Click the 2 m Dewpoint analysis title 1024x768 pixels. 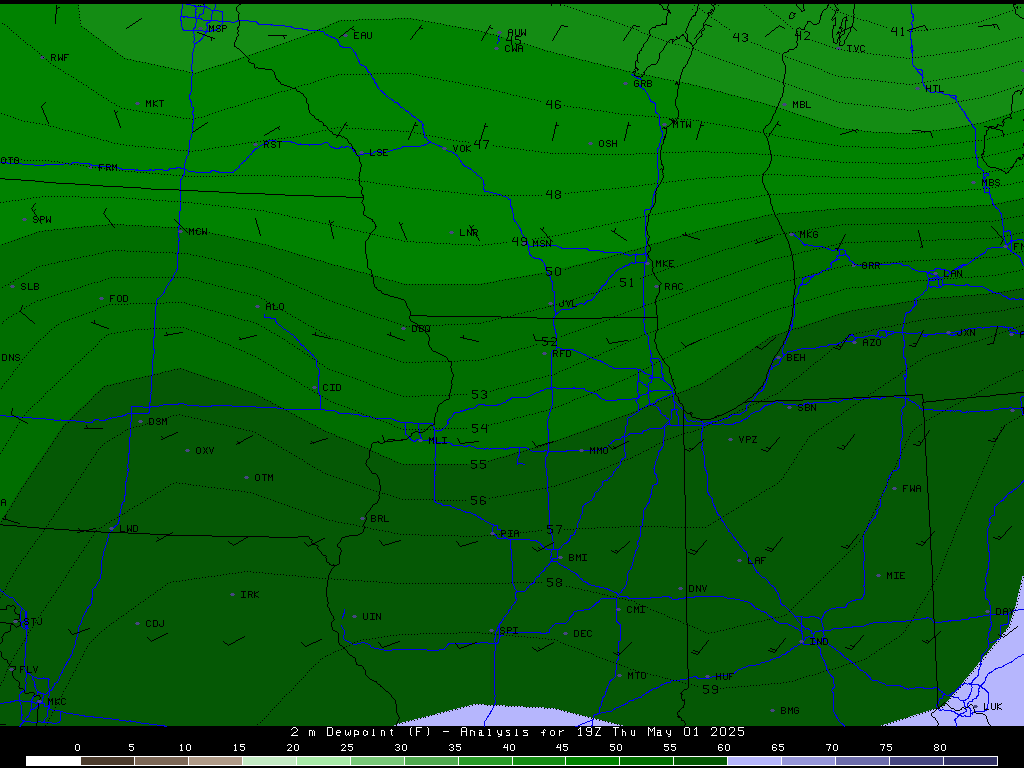point(517,732)
